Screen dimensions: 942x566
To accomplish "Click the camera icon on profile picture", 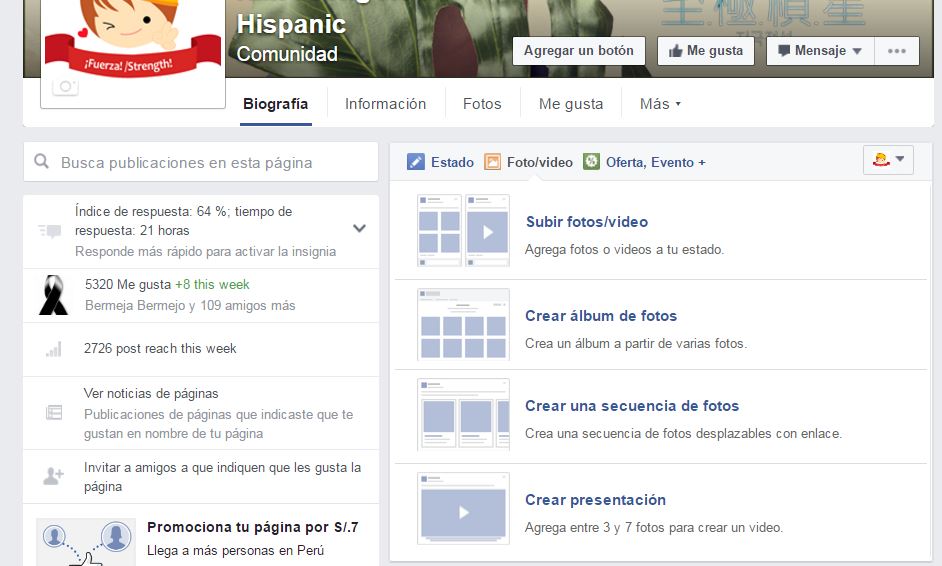I will (x=65, y=87).
